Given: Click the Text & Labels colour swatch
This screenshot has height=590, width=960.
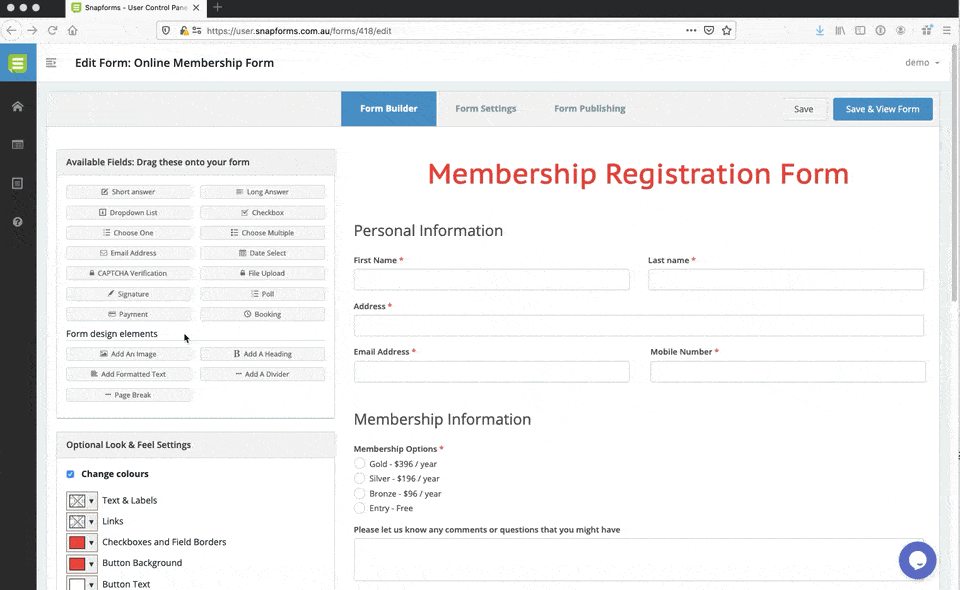Looking at the screenshot, I should tap(77, 501).
